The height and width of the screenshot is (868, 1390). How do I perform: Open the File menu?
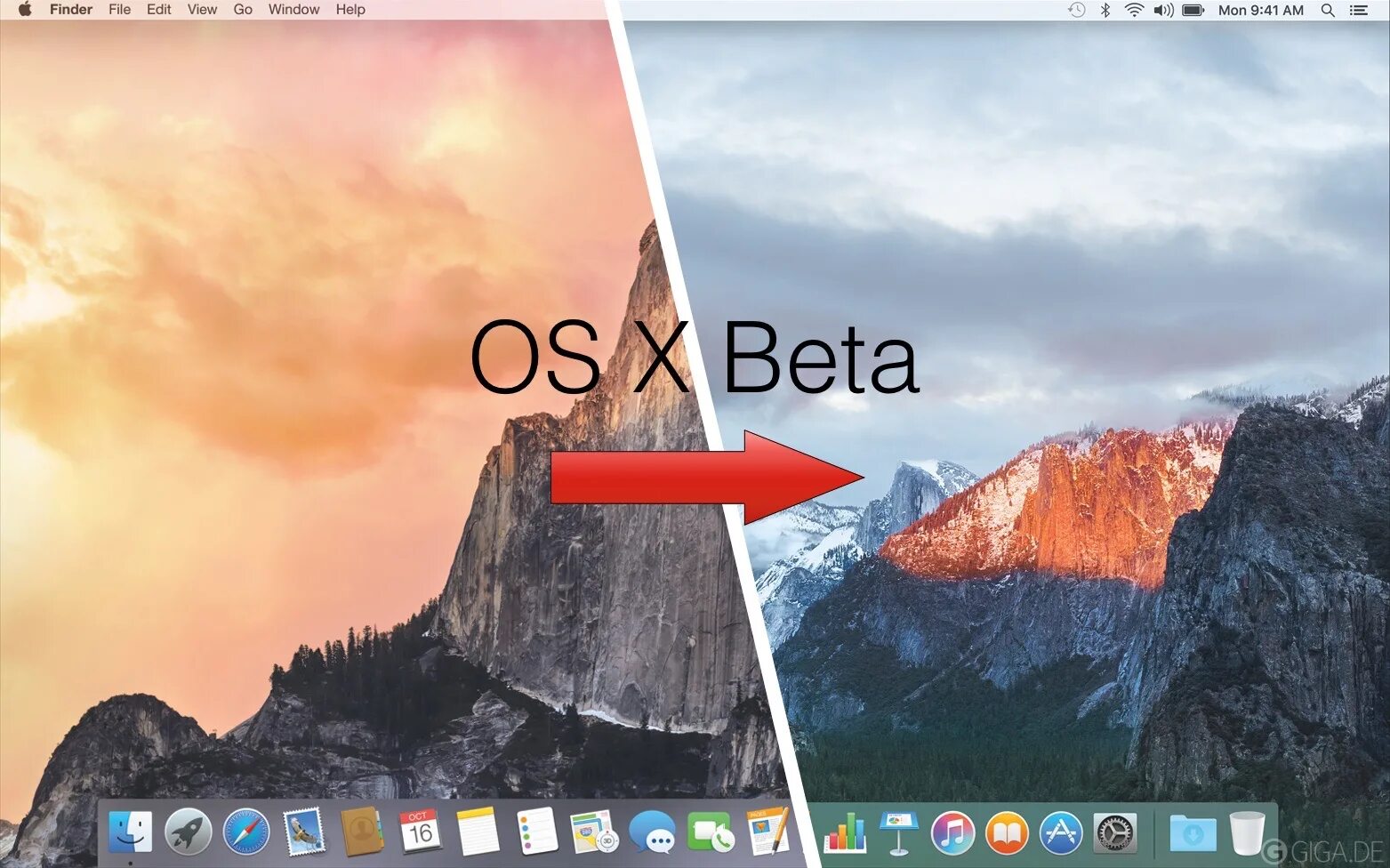tap(119, 10)
